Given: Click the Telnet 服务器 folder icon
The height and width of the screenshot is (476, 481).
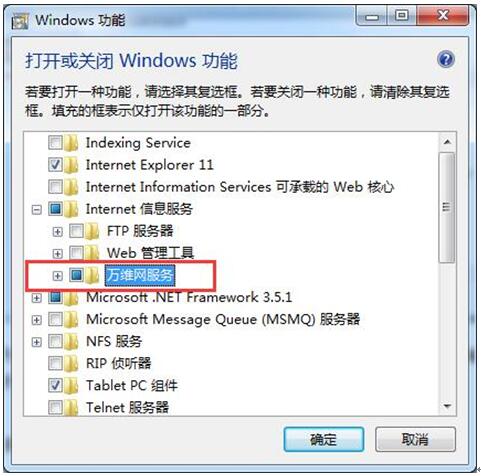Looking at the screenshot, I should (71, 407).
